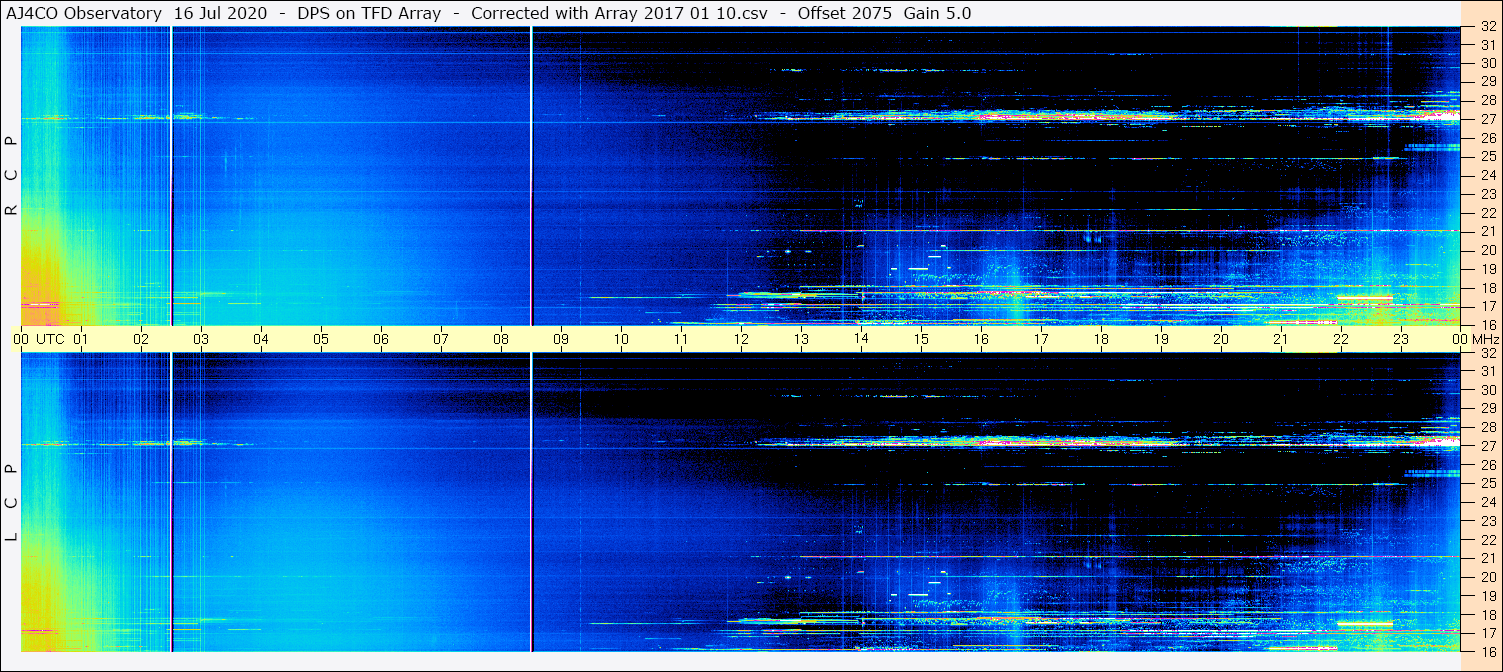This screenshot has height=672, width=1503.
Task: Click hour '18' on the UTC time axis
Action: (x=1101, y=339)
